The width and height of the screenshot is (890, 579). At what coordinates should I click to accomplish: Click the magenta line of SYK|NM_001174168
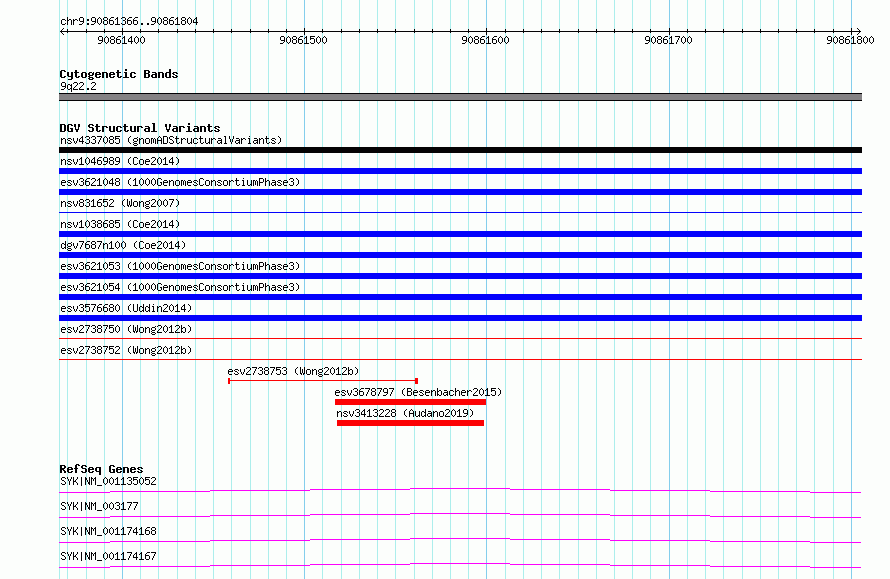point(460,540)
